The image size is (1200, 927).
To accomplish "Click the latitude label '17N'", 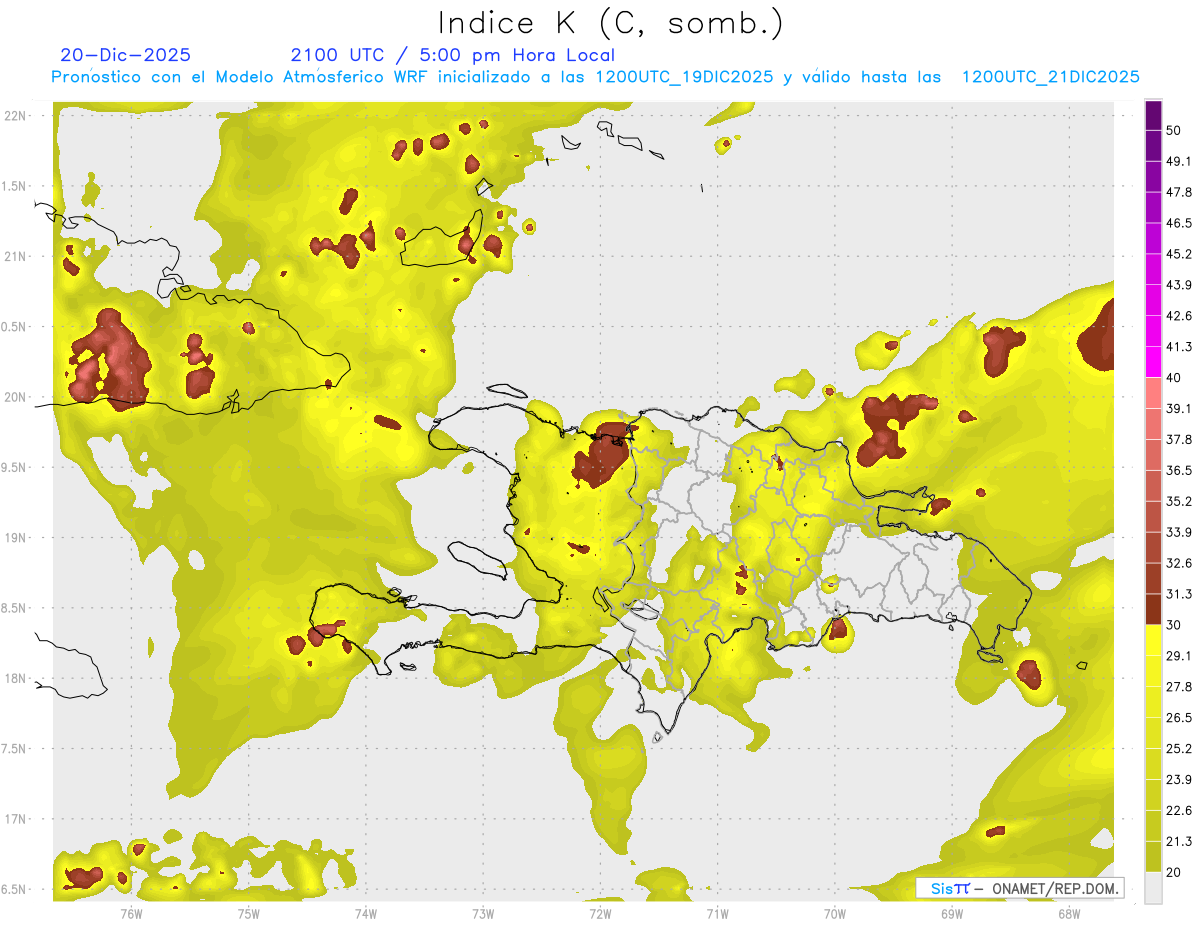I will click(16, 819).
